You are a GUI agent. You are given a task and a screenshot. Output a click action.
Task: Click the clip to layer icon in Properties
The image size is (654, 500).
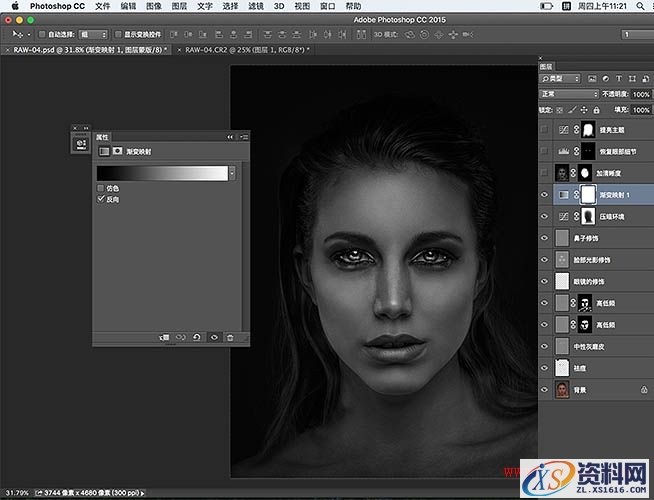[164, 338]
